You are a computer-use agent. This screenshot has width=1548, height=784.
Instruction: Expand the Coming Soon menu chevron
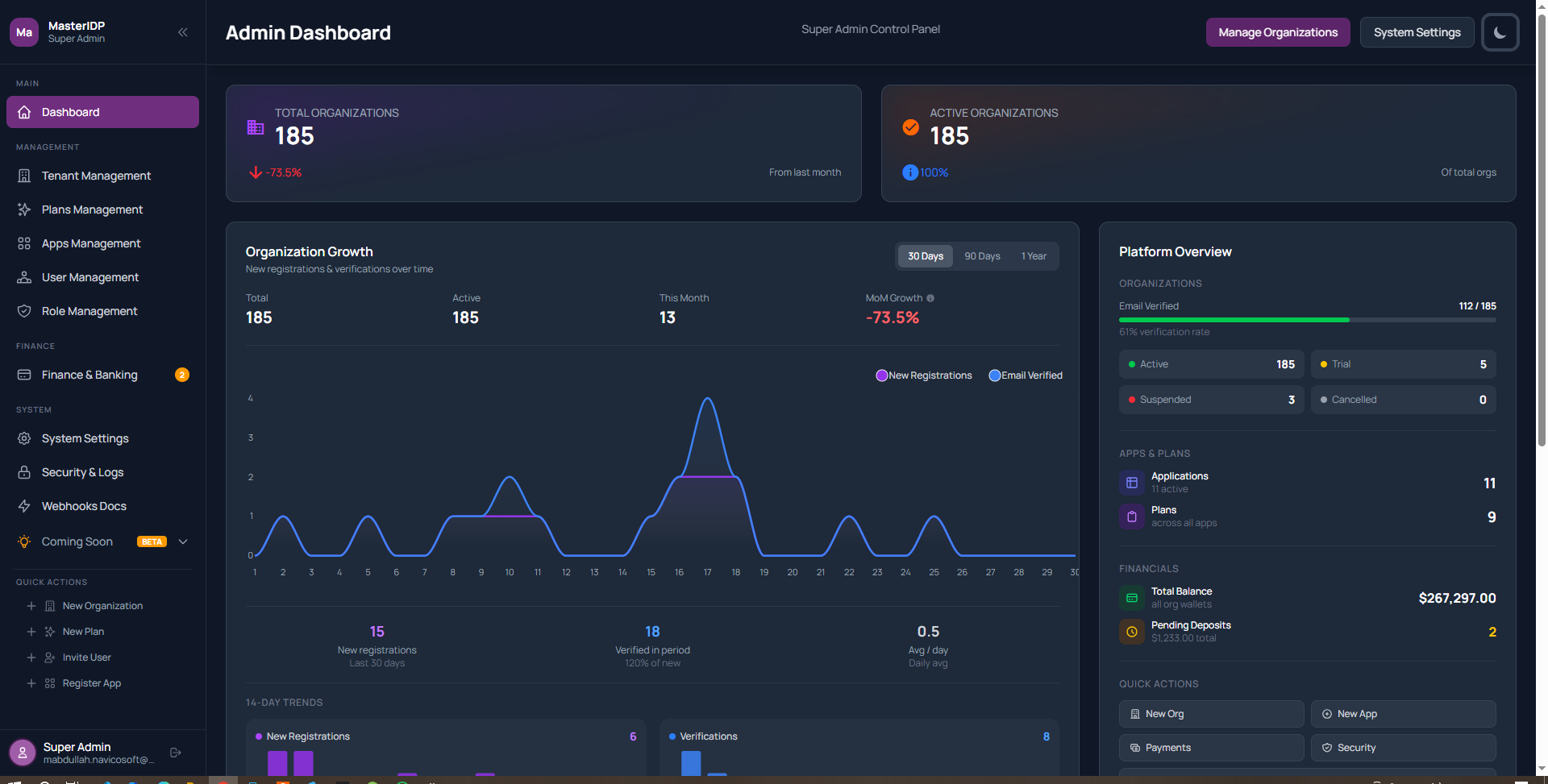point(183,541)
